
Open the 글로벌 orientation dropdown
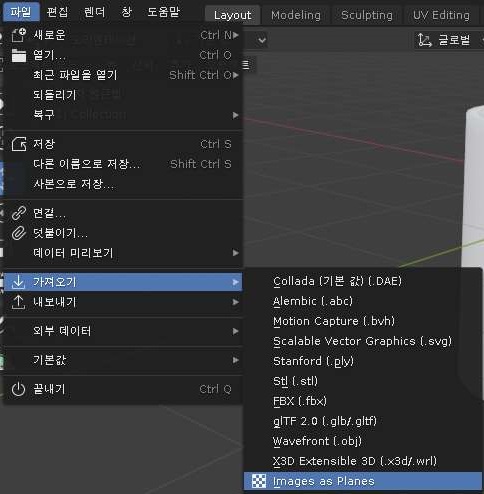coord(450,40)
